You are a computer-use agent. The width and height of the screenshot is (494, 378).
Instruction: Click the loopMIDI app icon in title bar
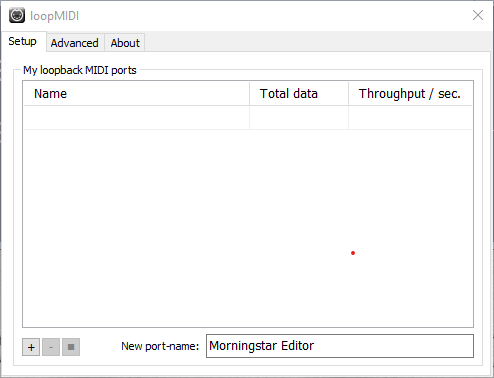(17, 15)
